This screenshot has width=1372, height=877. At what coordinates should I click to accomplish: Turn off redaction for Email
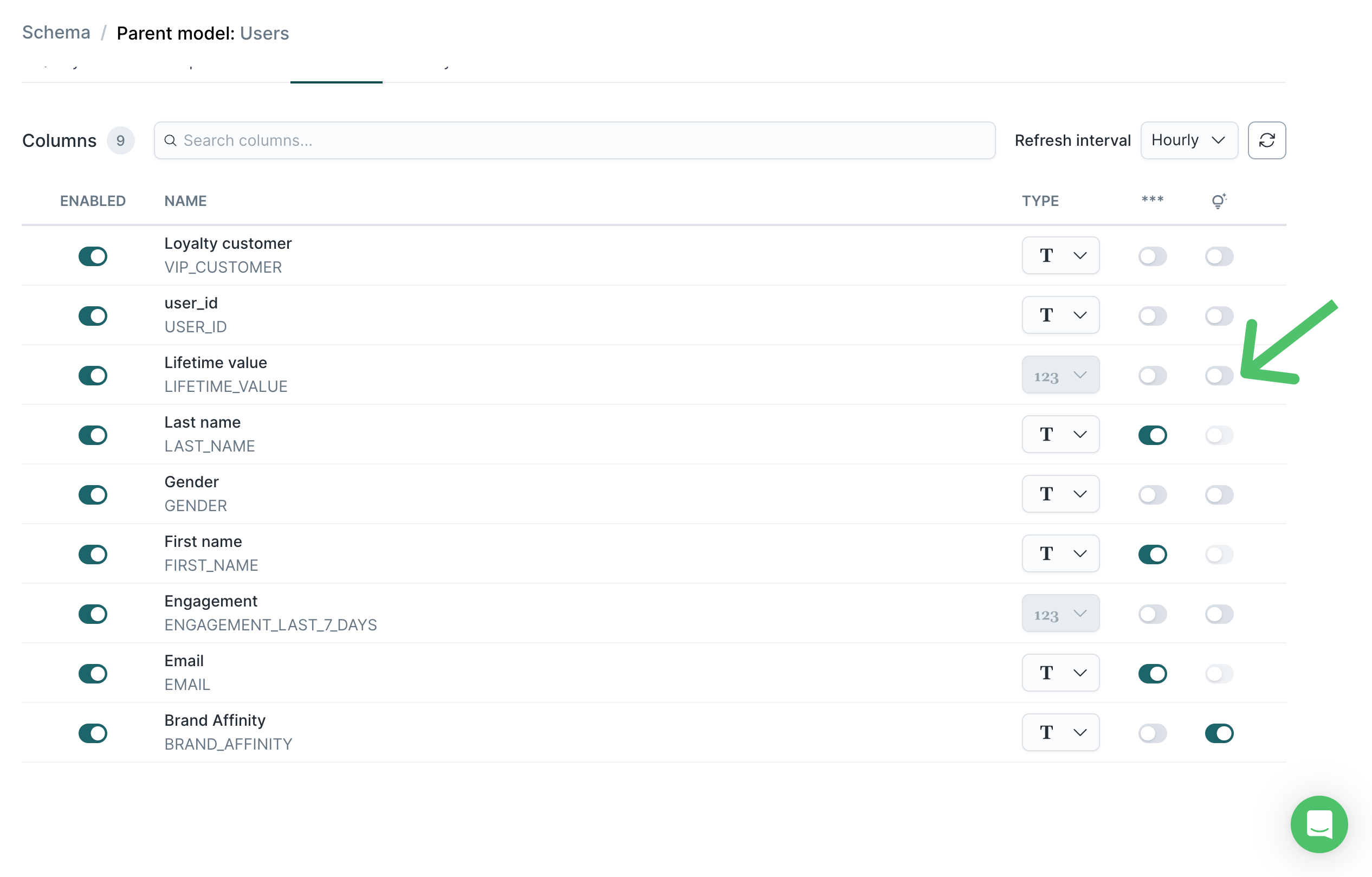[1152, 674]
